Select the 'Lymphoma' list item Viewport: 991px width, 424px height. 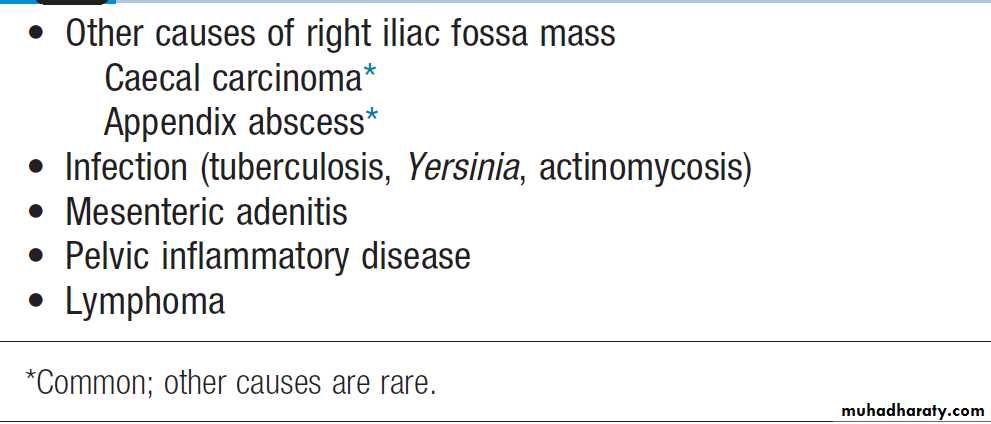point(145,301)
